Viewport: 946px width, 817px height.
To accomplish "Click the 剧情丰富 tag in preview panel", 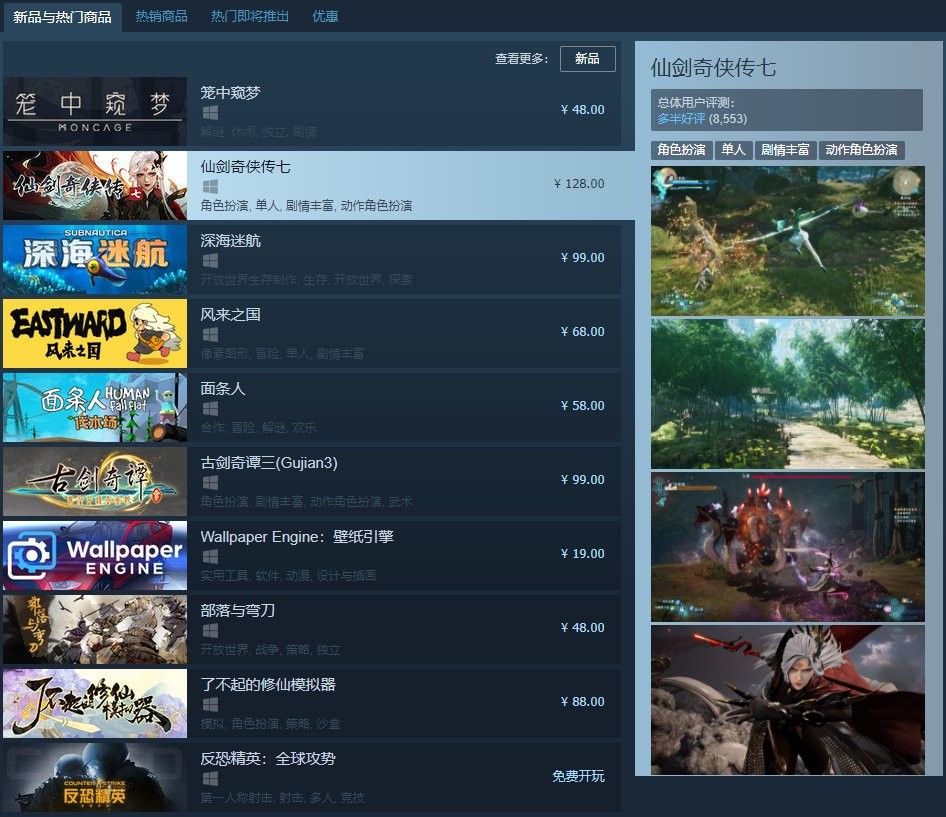I will 786,150.
